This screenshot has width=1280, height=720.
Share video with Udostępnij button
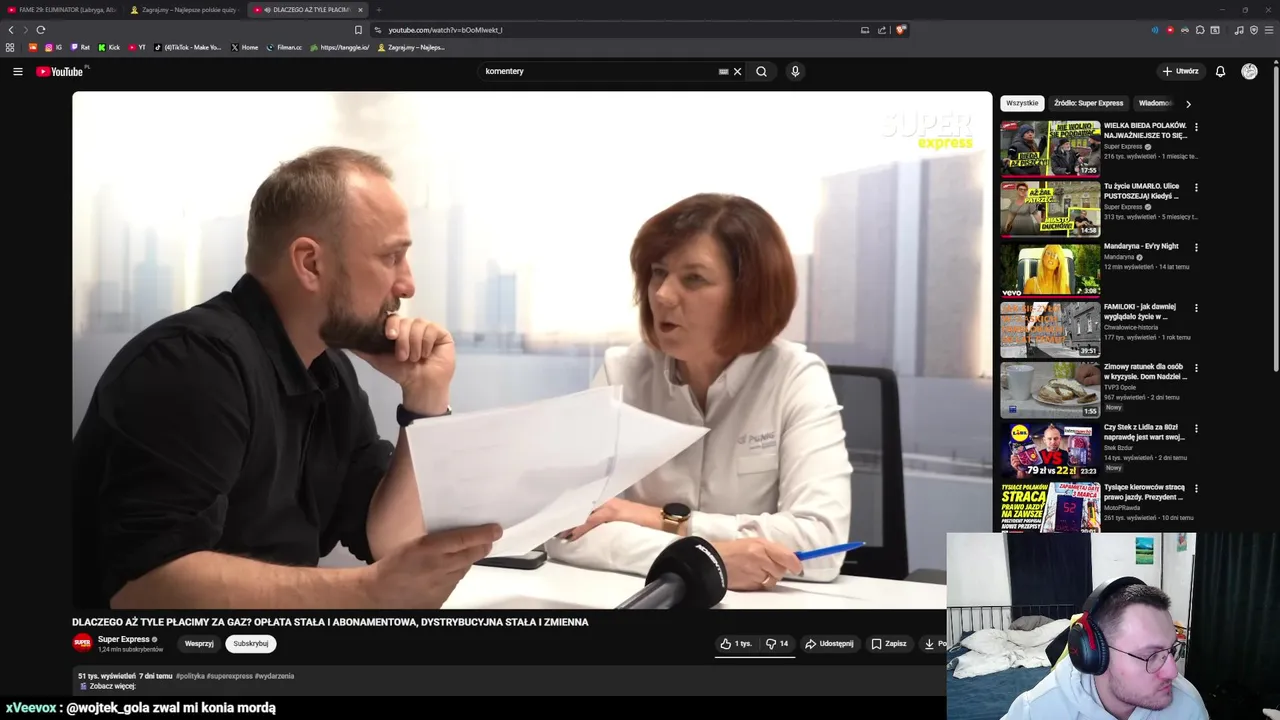click(830, 644)
